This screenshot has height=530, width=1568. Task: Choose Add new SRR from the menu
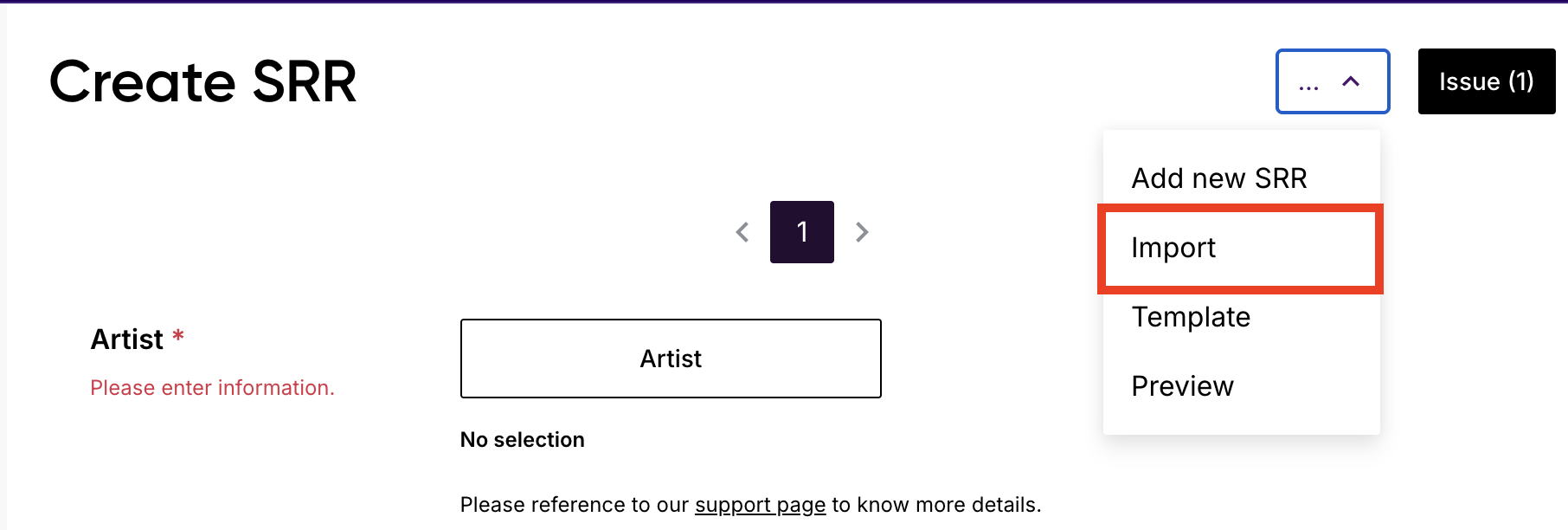pos(1219,178)
